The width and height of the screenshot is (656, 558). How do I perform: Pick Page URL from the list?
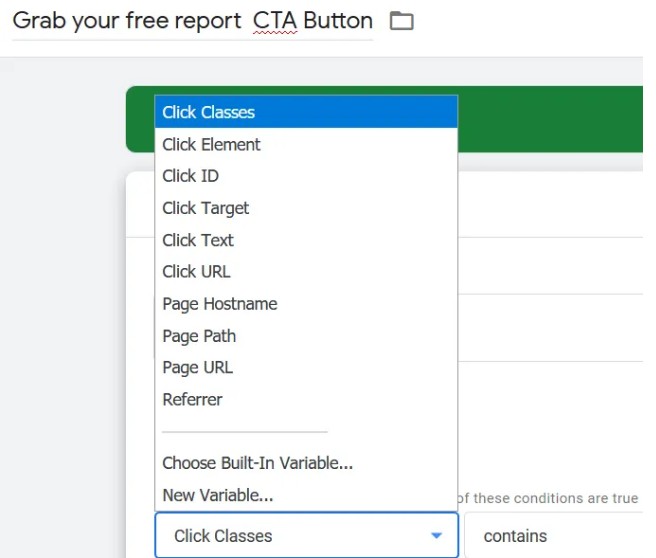tap(197, 367)
